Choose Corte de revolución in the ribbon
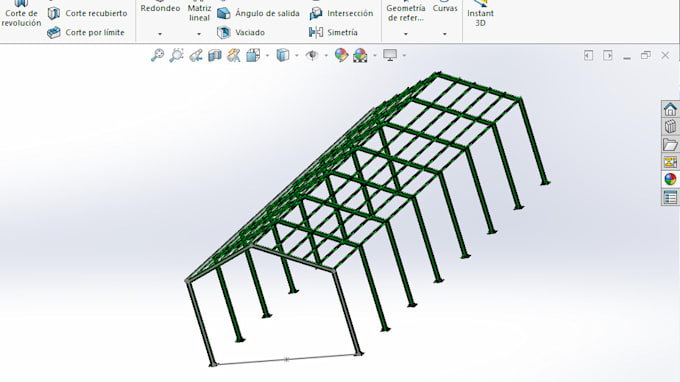The height and width of the screenshot is (382, 680). click(21, 15)
